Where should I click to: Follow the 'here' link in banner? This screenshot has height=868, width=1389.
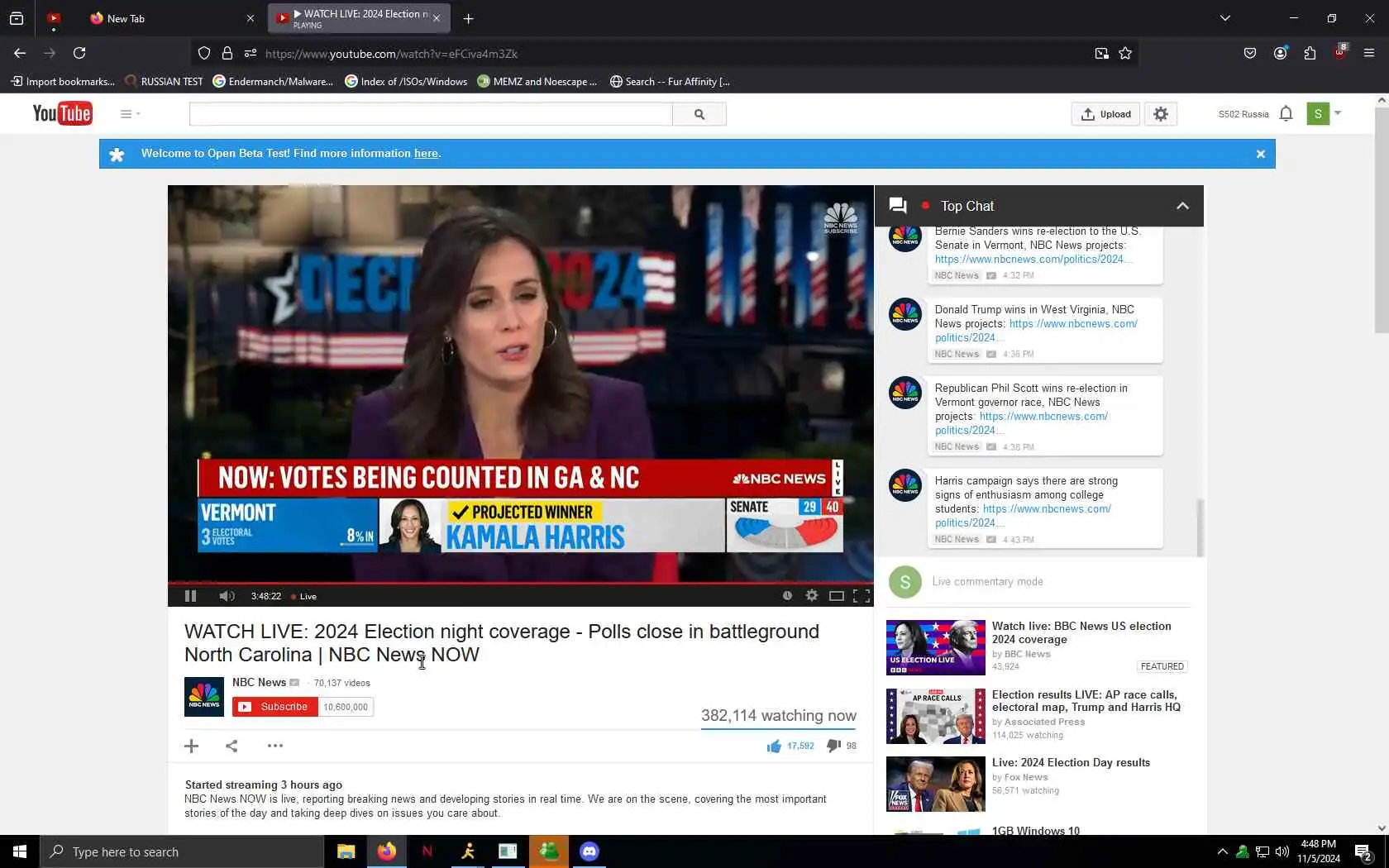pyautogui.click(x=426, y=153)
